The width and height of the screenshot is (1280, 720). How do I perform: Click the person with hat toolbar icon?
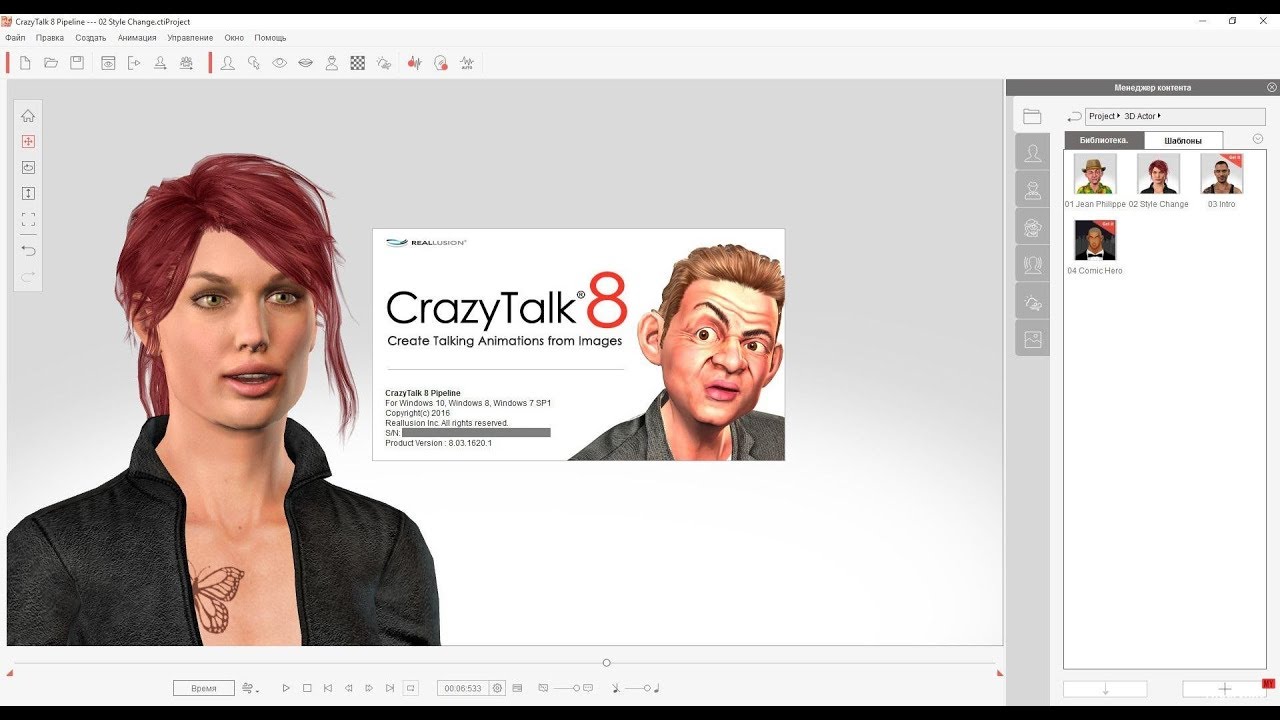tap(332, 63)
